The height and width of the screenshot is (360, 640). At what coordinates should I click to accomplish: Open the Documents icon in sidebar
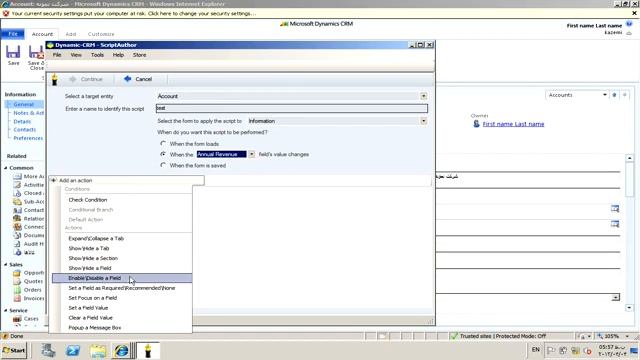point(17,235)
